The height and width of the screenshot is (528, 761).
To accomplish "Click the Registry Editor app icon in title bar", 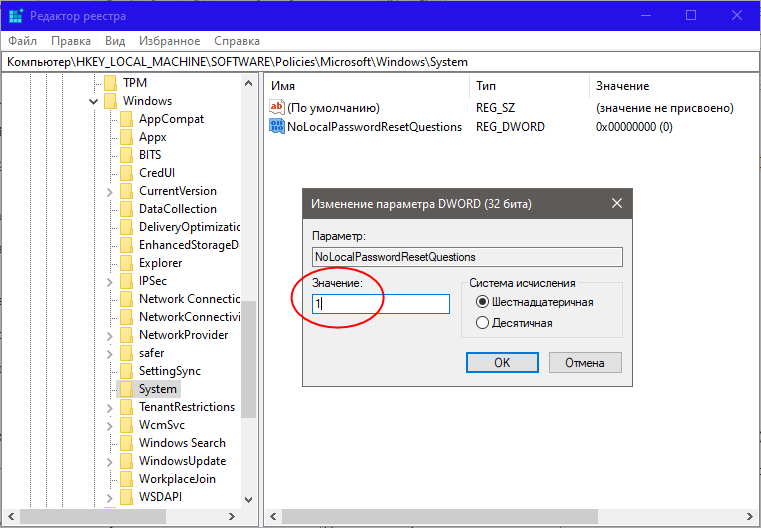I will [x=15, y=15].
